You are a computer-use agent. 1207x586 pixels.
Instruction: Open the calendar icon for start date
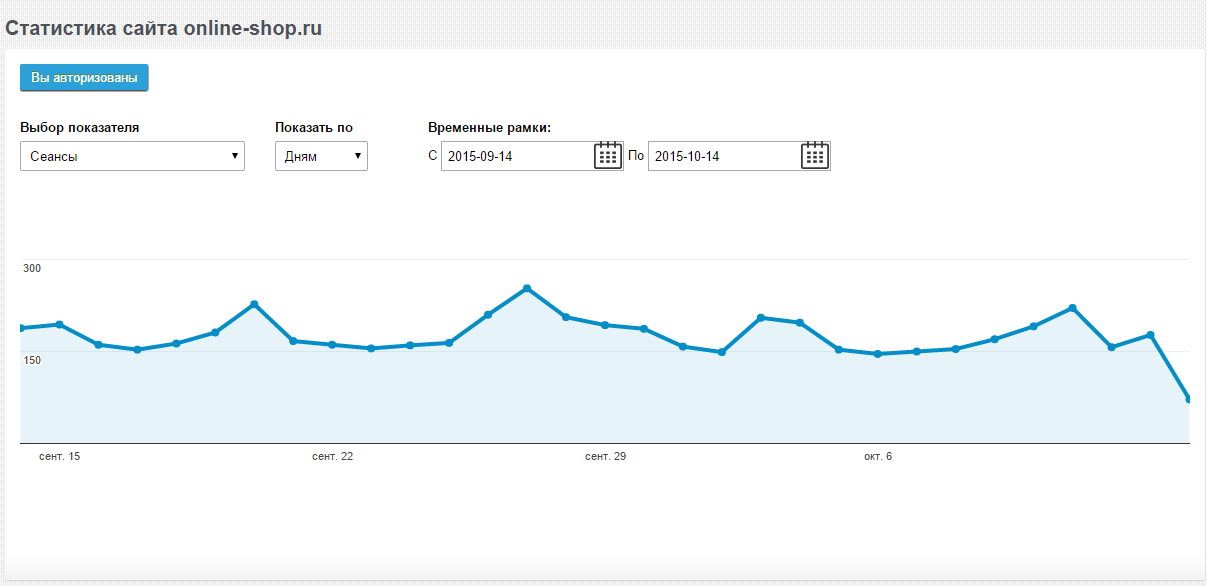click(608, 155)
